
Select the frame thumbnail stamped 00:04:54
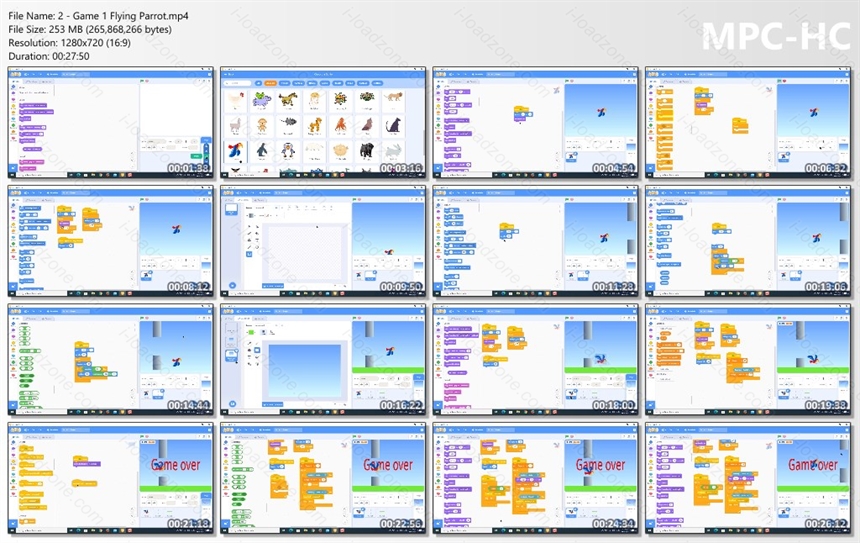[536, 123]
